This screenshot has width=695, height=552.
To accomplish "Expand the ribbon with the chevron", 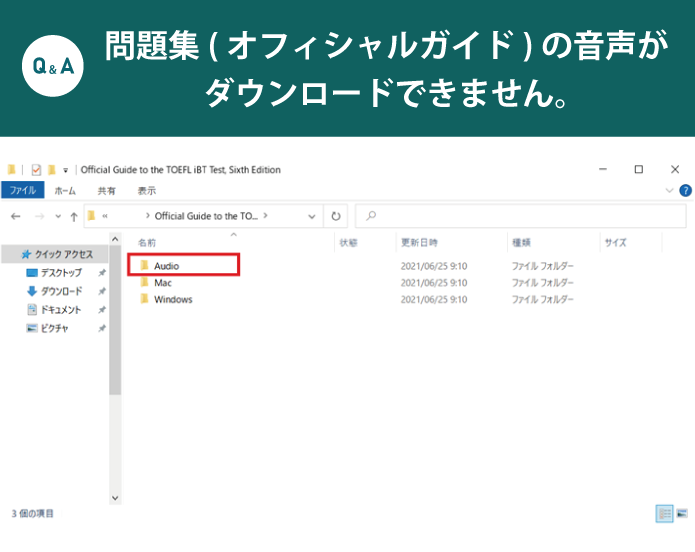I will click(x=669, y=191).
